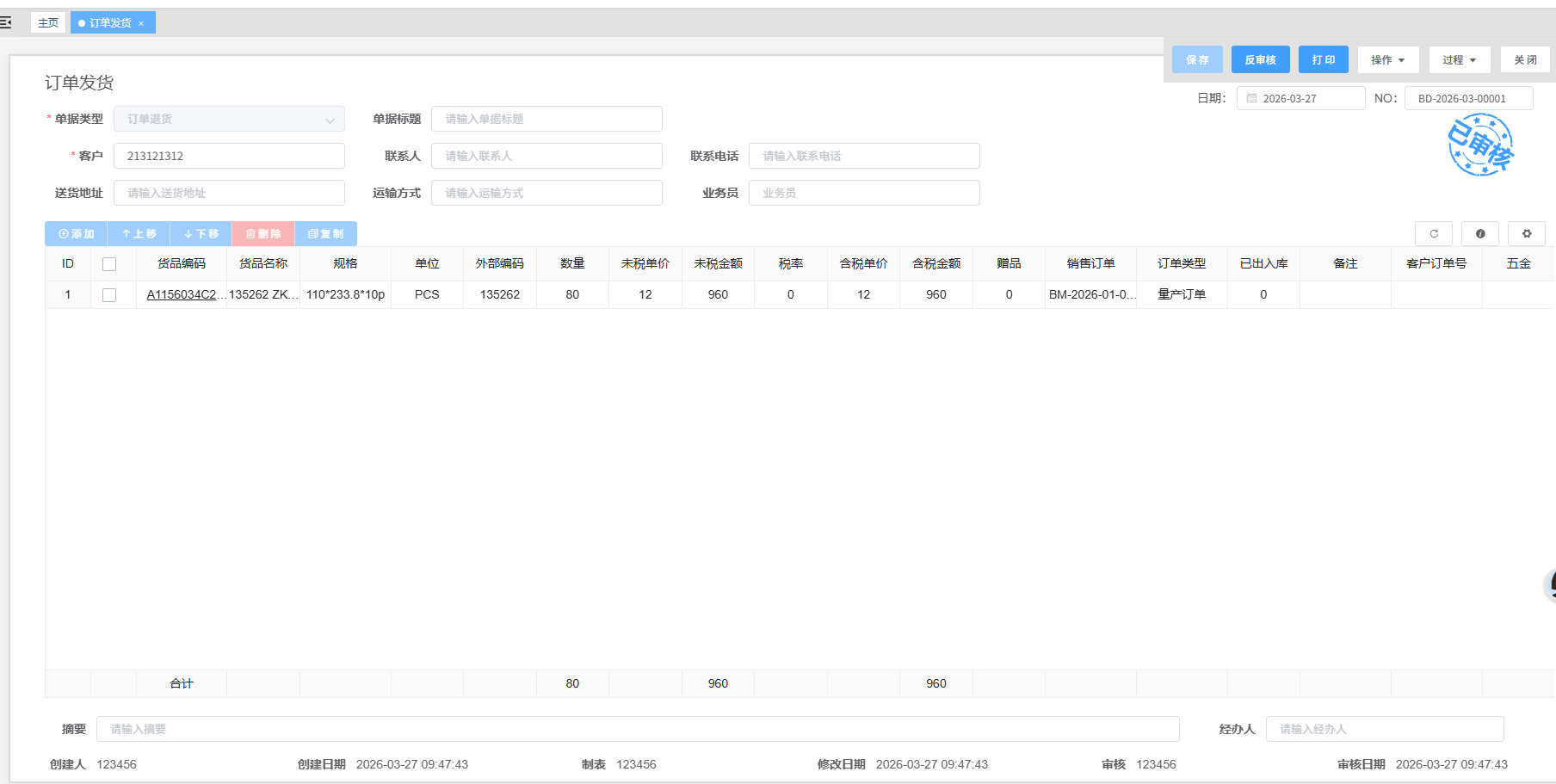Viewport: 1556px width, 784px height.
Task: Click the 日期 date picker field
Action: [x=1300, y=98]
